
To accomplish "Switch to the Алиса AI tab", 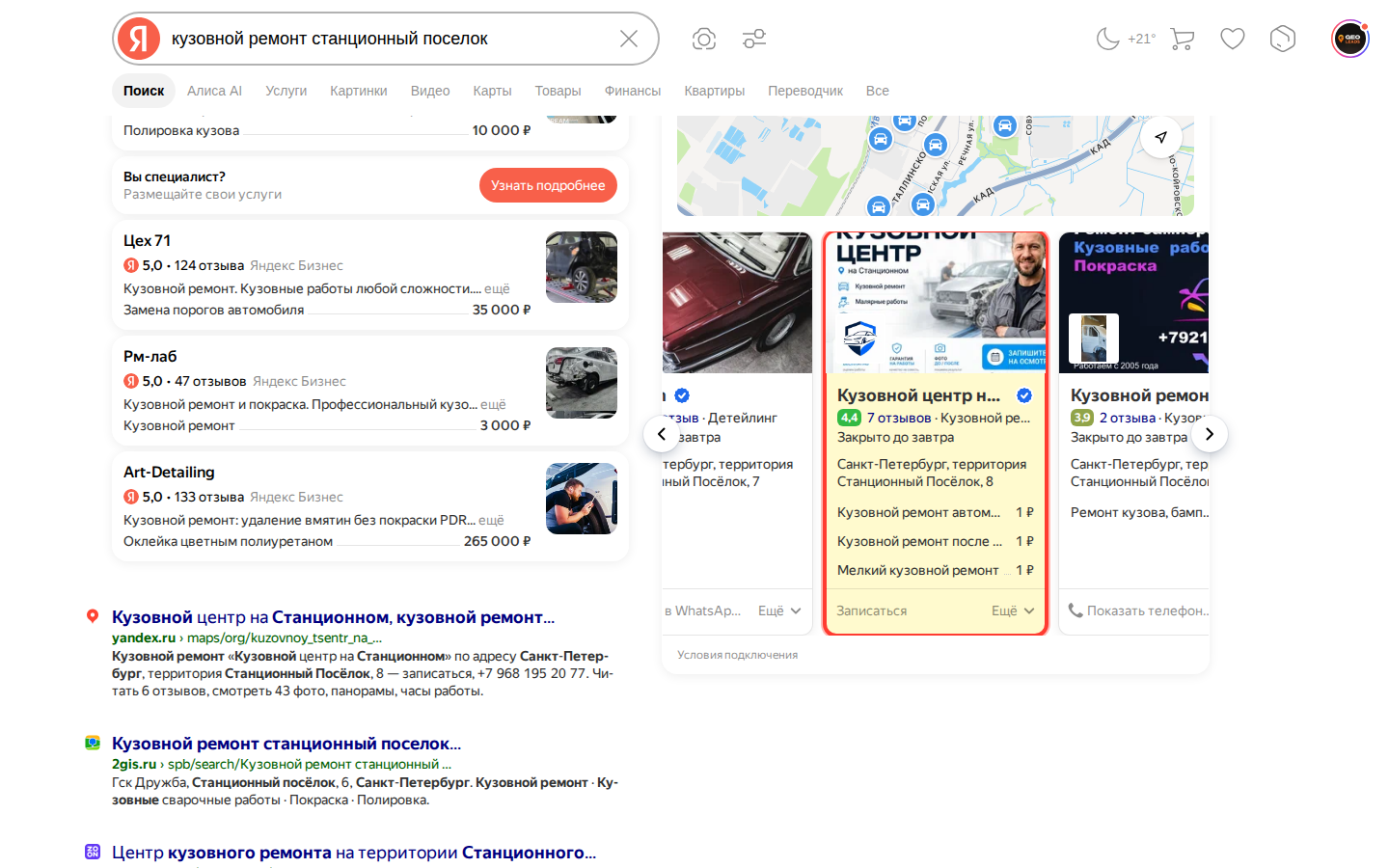I will pyautogui.click(x=214, y=91).
